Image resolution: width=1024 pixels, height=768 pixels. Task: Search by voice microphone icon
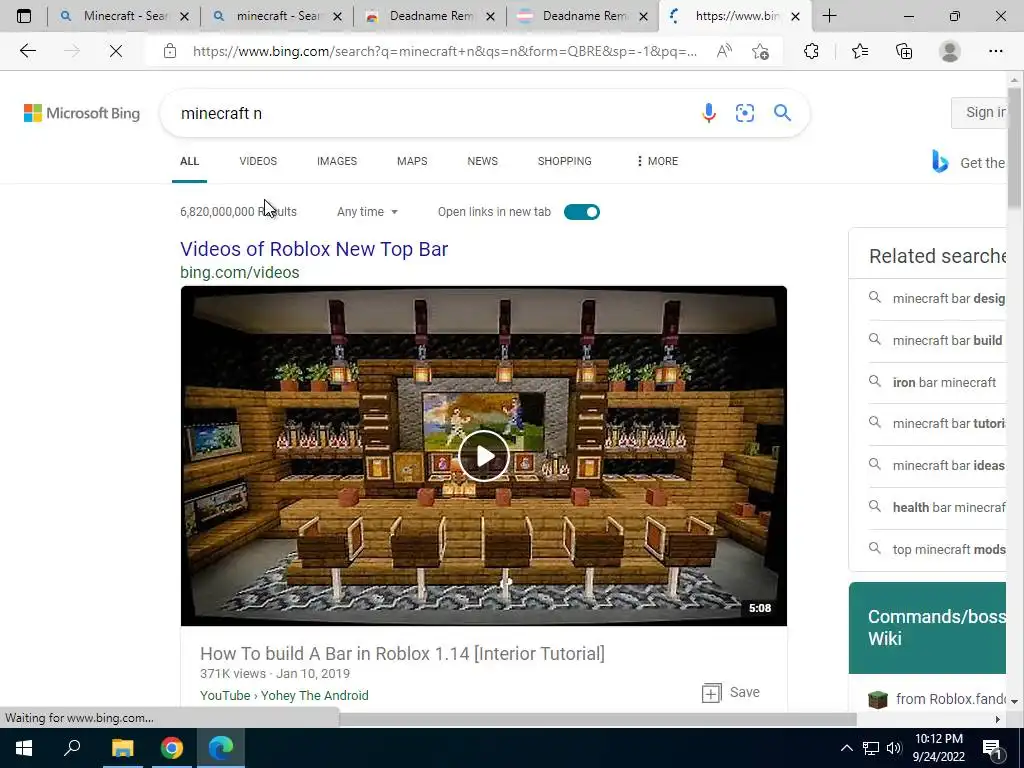pos(709,113)
